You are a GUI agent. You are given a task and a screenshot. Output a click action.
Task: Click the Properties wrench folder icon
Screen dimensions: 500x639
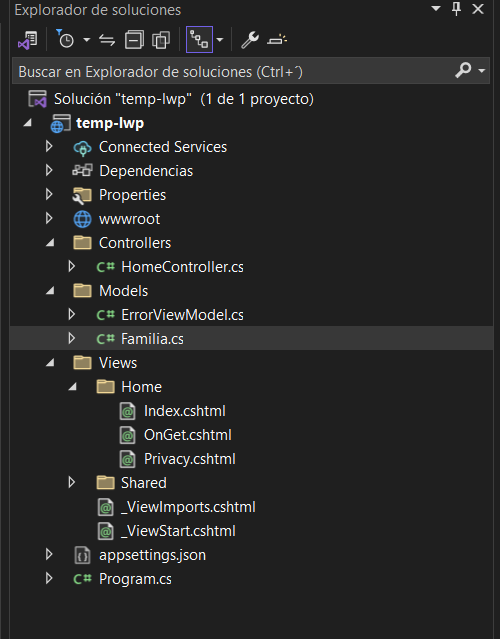[x=82, y=196]
